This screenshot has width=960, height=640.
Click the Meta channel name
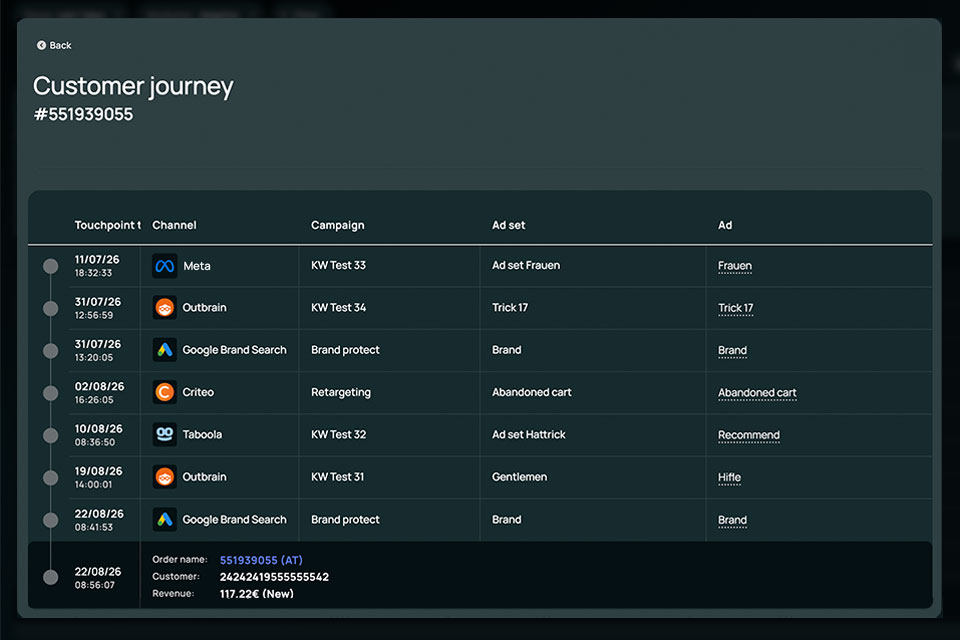click(x=197, y=266)
